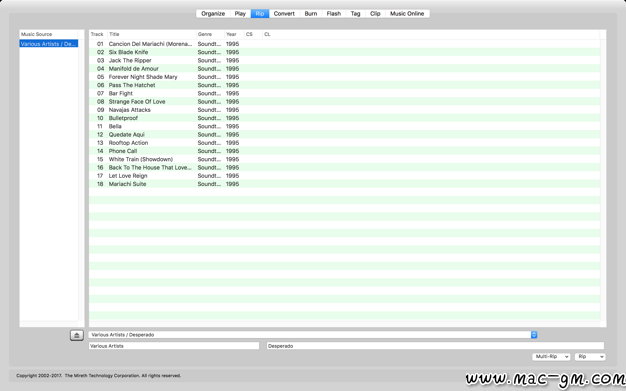
Task: Select track Bar Fight
Action: tap(344, 93)
